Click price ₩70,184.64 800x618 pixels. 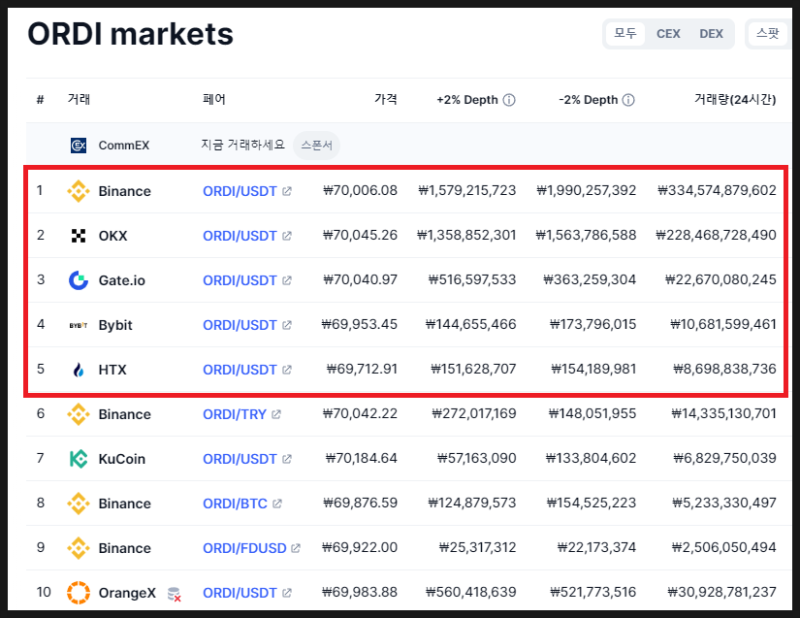pos(361,458)
